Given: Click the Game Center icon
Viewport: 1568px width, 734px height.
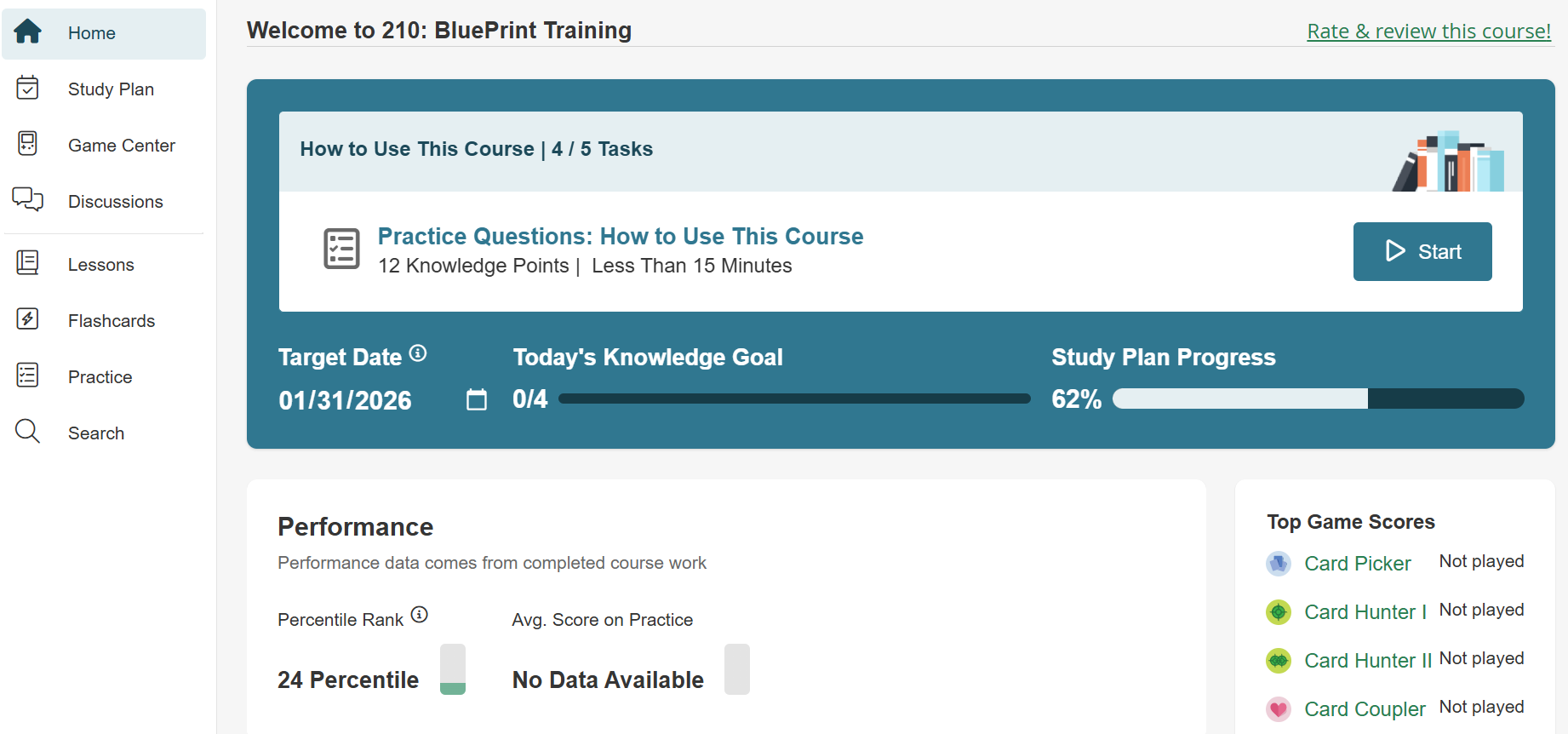Looking at the screenshot, I should (27, 144).
